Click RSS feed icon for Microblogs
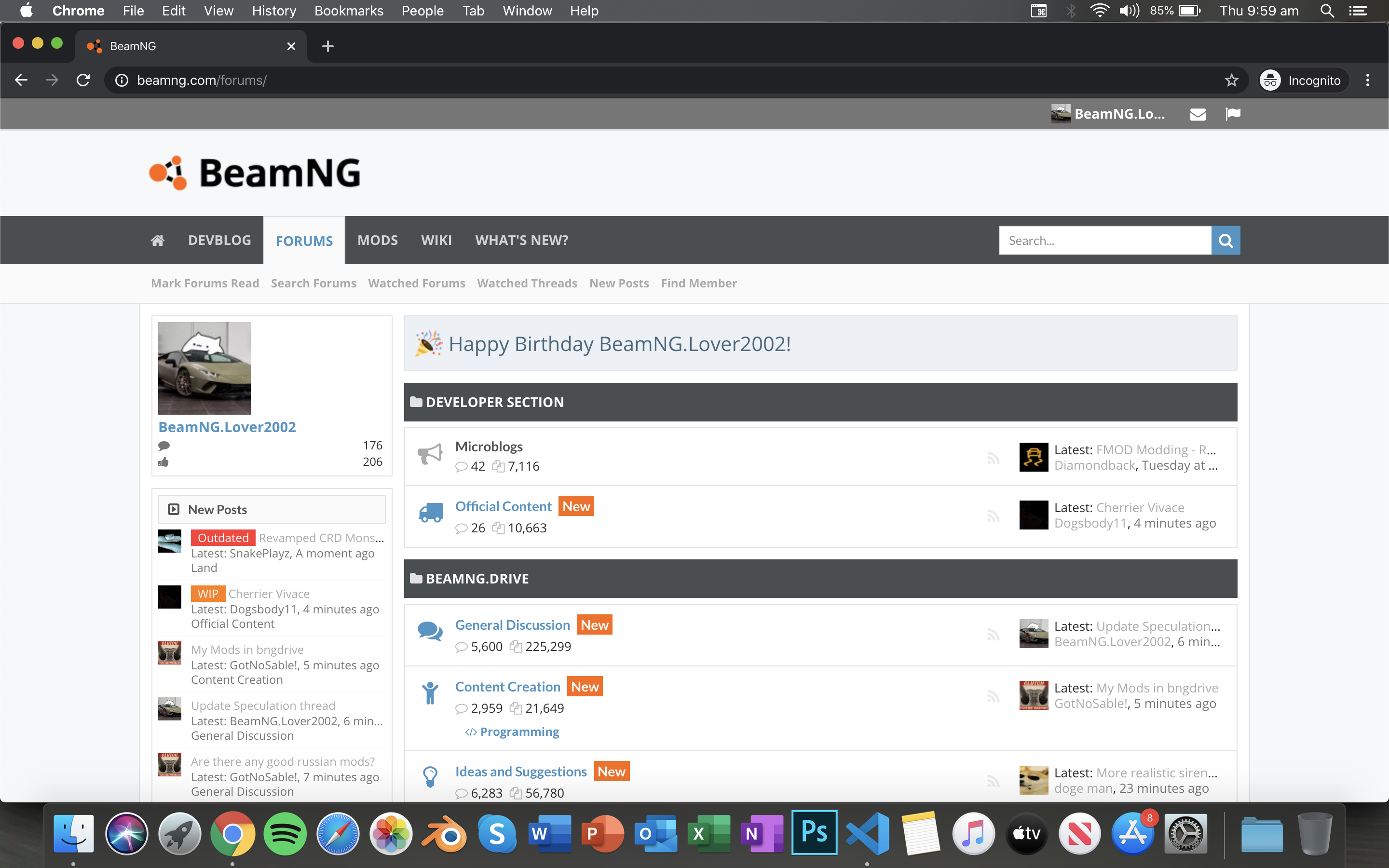This screenshot has width=1389, height=868. coord(993,458)
